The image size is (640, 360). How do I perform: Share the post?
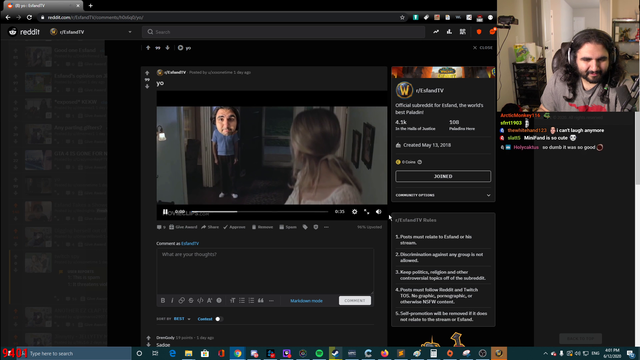tap(210, 227)
